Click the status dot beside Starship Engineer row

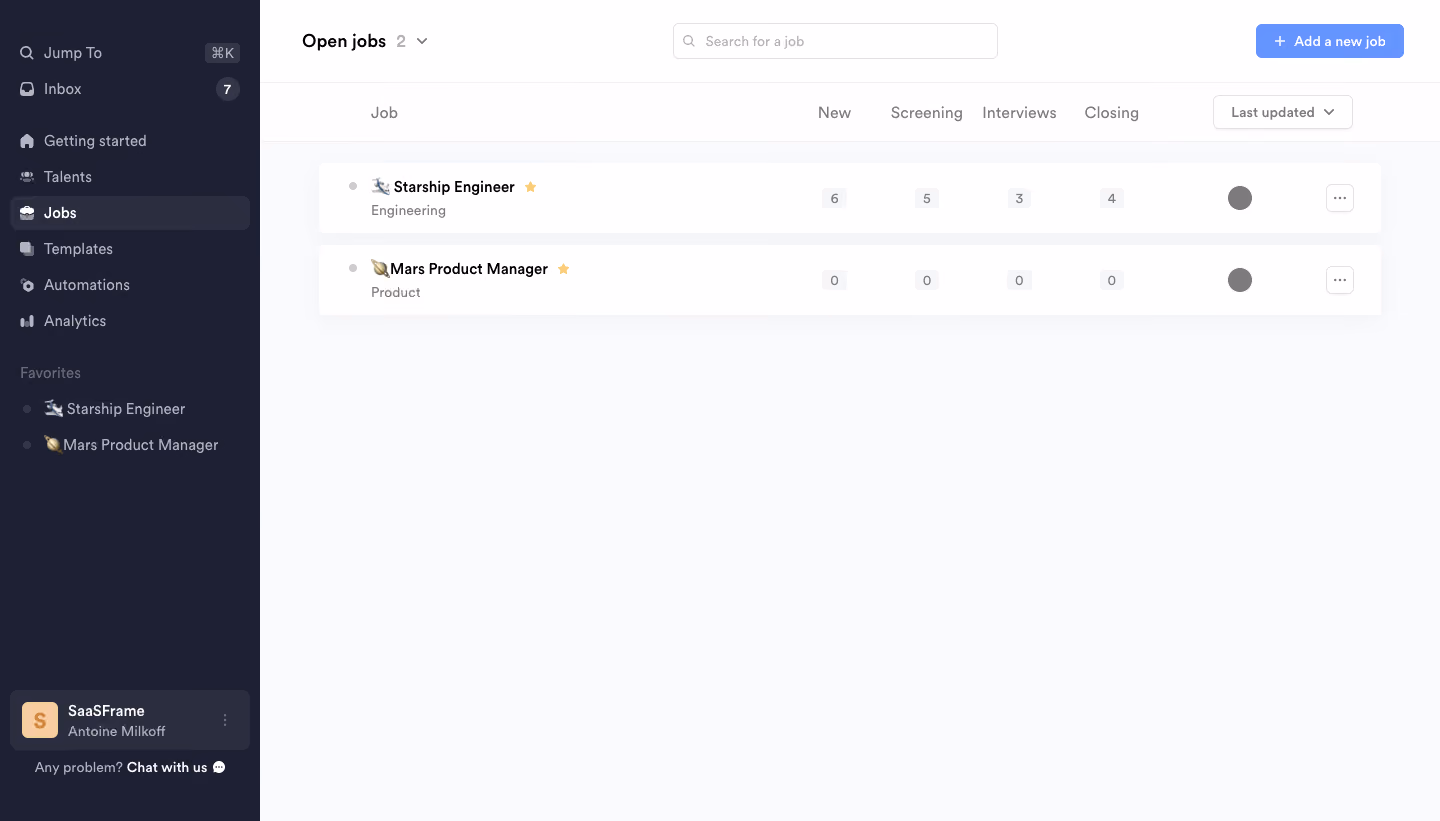[353, 186]
